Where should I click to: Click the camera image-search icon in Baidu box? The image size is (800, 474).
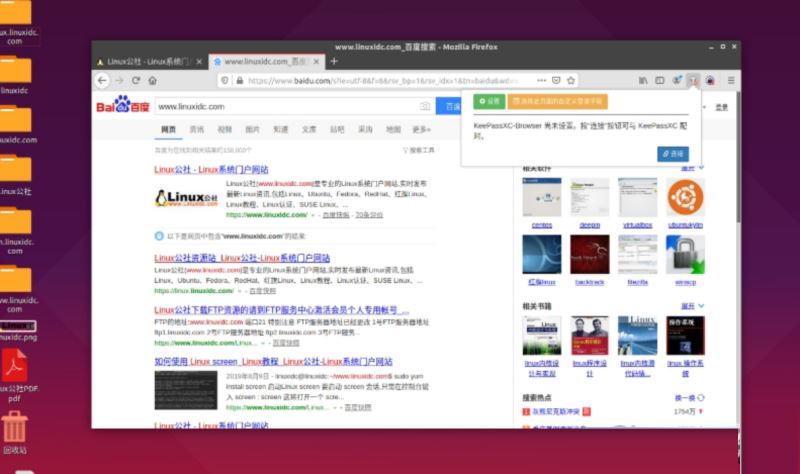424,107
